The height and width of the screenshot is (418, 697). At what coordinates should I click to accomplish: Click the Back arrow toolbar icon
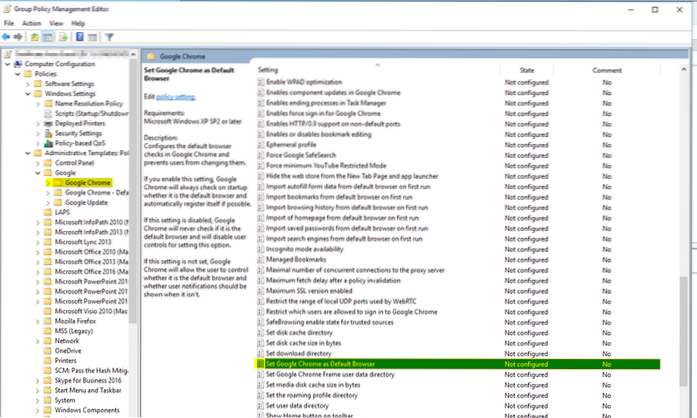click(x=9, y=38)
